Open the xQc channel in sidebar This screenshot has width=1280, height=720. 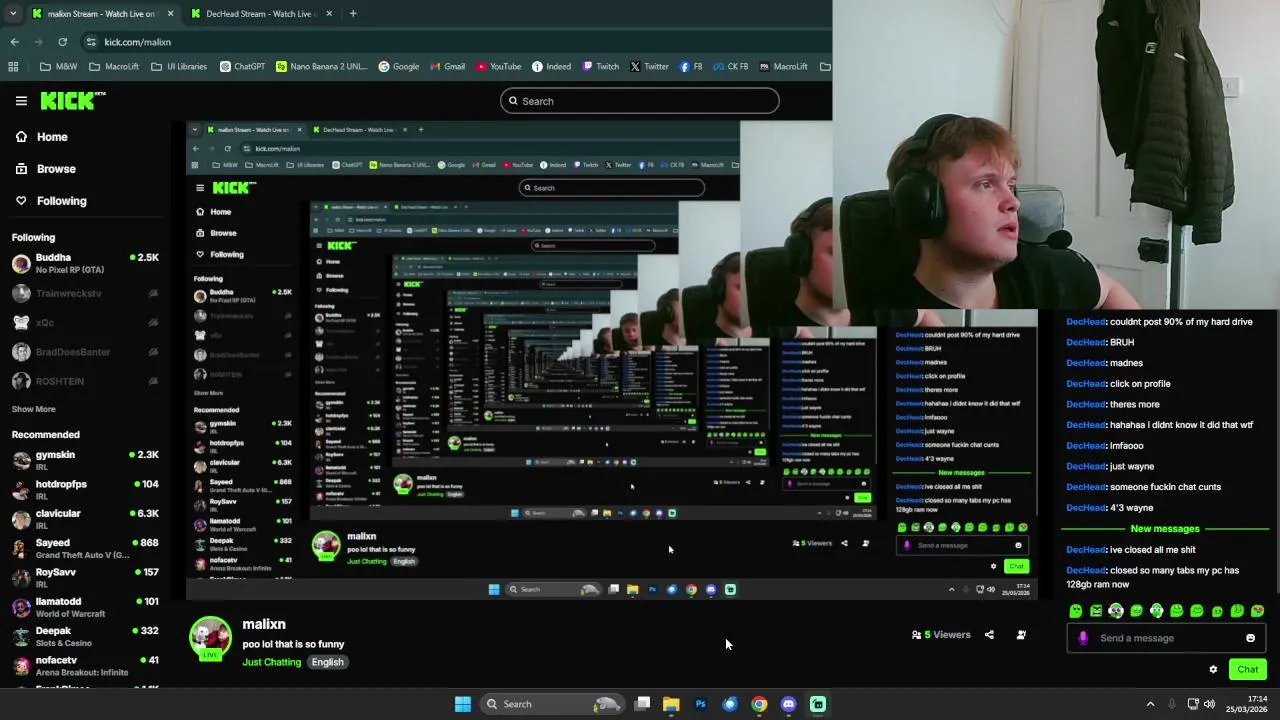85,322
